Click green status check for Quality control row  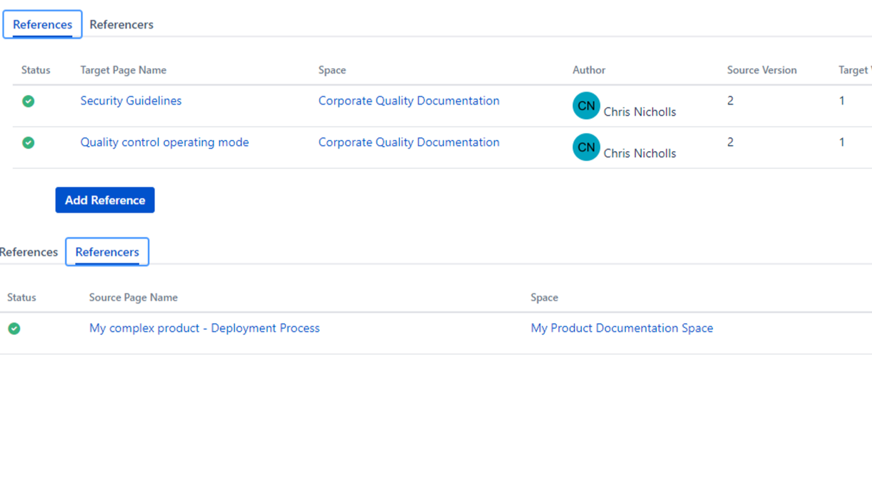28,143
